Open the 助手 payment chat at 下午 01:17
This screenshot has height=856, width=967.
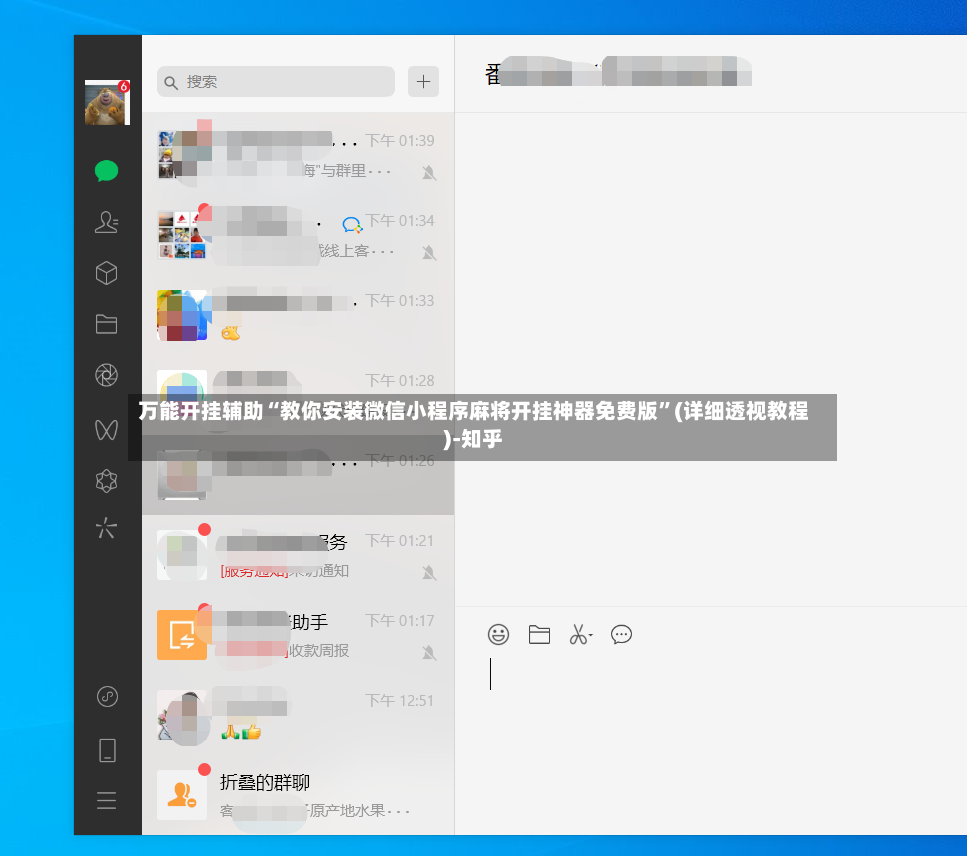[298, 635]
